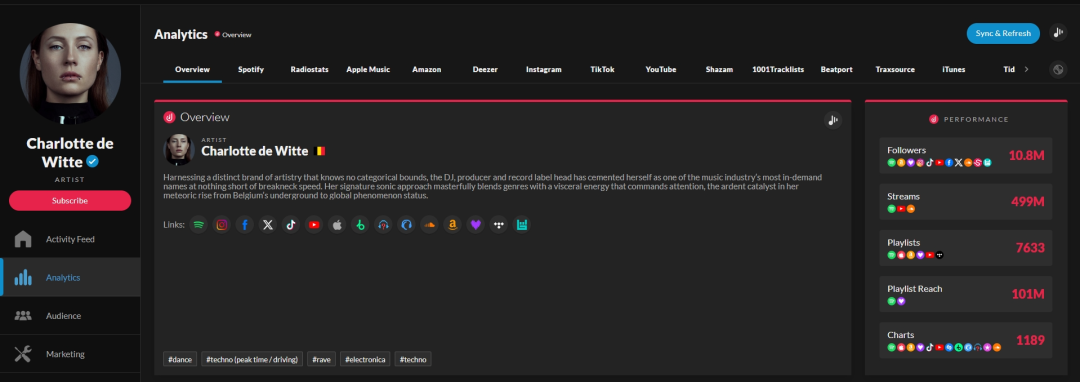
Task: Open the SoundCloud link icon
Action: click(x=429, y=224)
